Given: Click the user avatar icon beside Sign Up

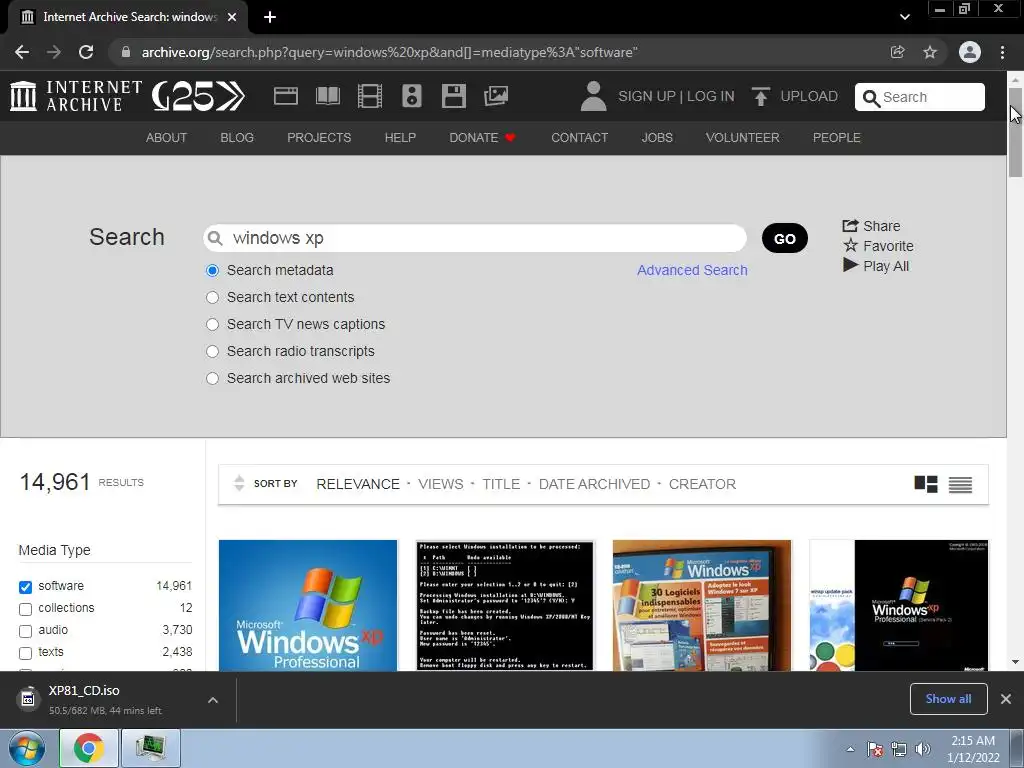Looking at the screenshot, I should click(593, 96).
